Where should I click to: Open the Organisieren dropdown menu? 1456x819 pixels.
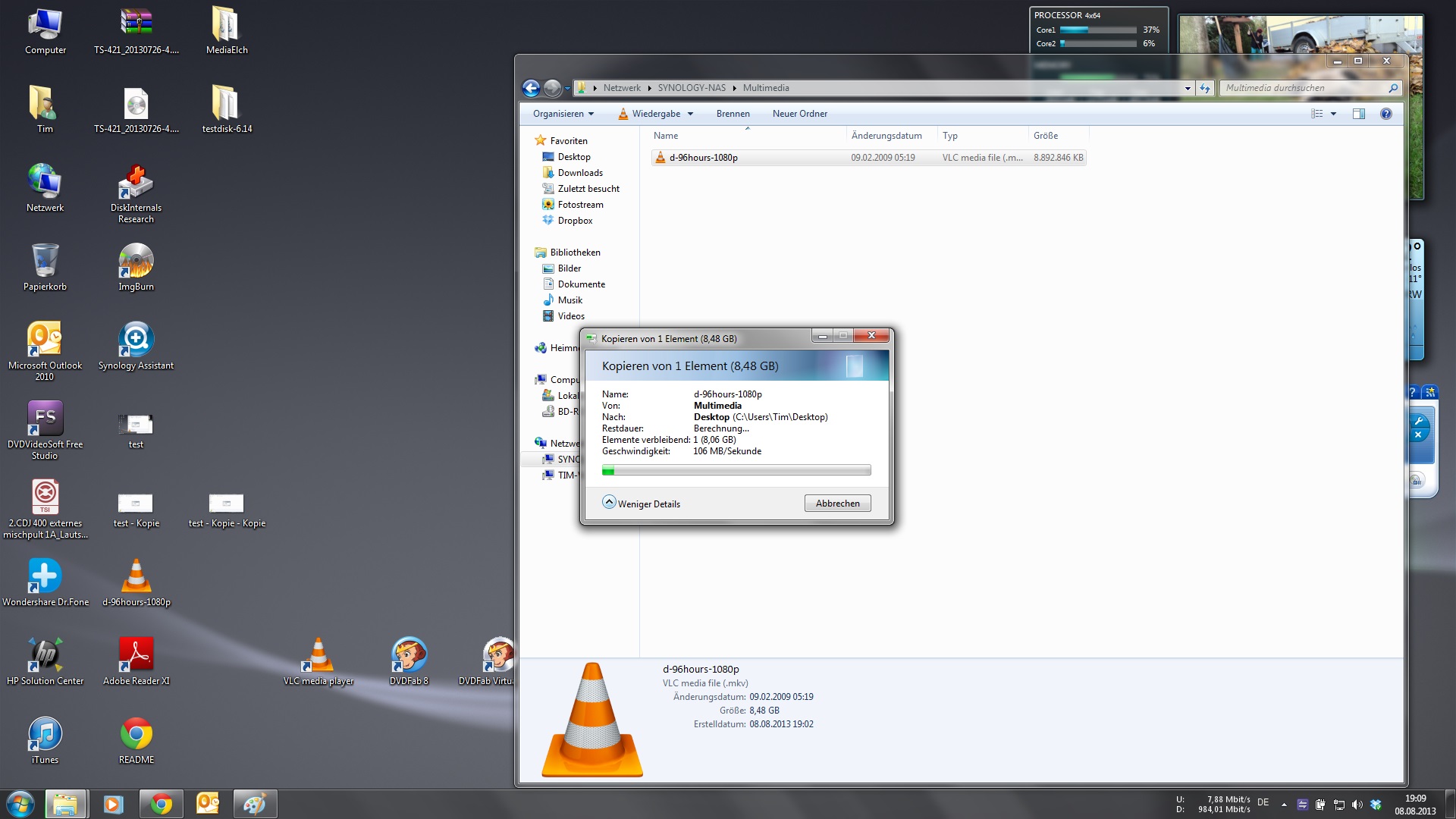563,114
